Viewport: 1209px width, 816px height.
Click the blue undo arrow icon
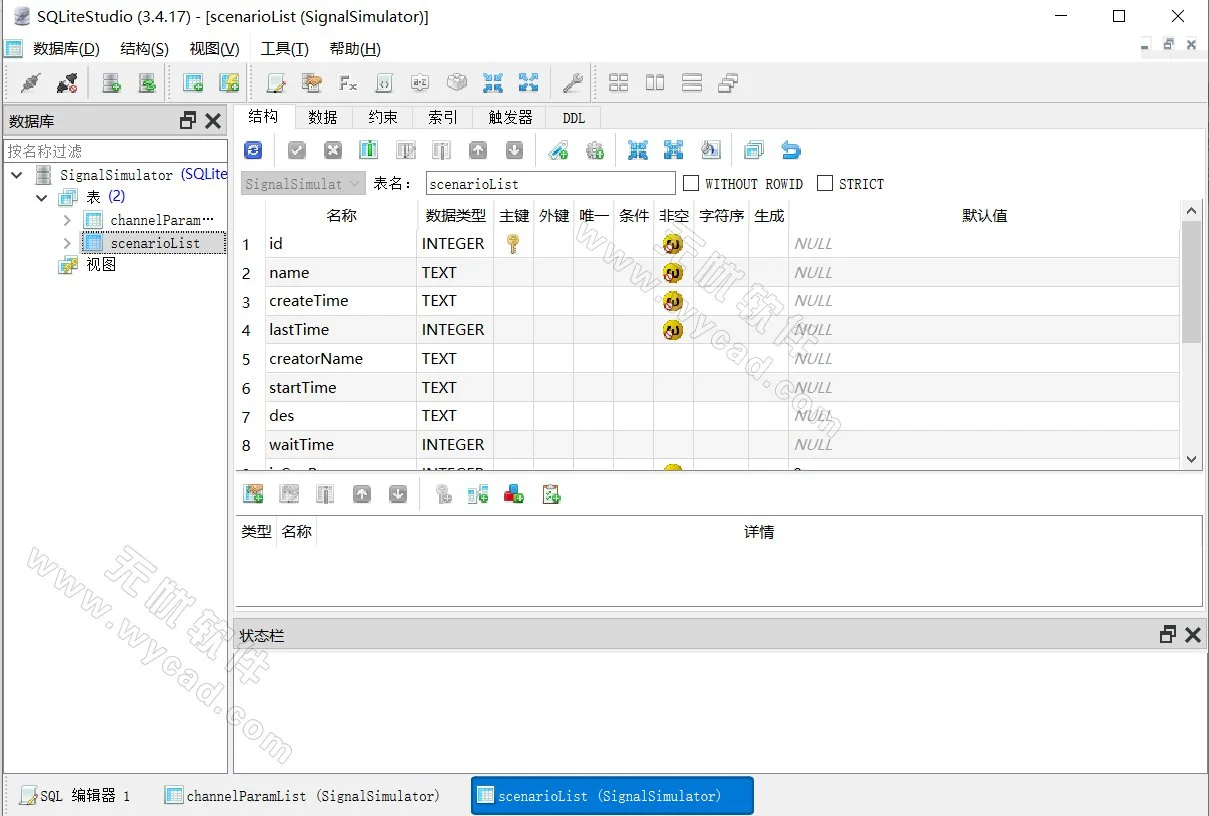coord(791,150)
